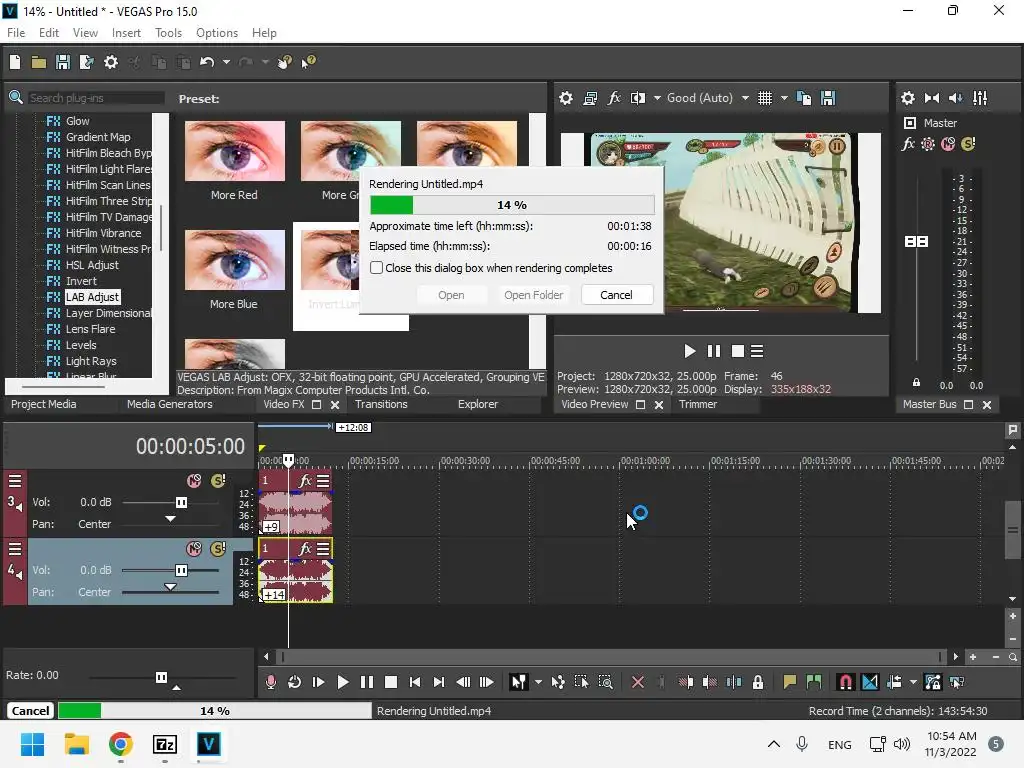
Task: Select the More Red preset thumbnail
Action: [x=234, y=151]
